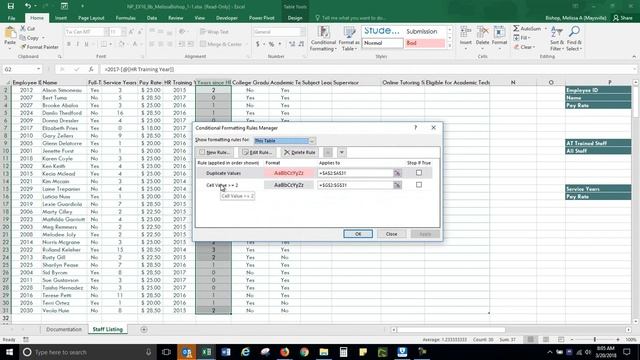Click the Delete Rule button
This screenshot has height=360, width=640.
(x=300, y=152)
